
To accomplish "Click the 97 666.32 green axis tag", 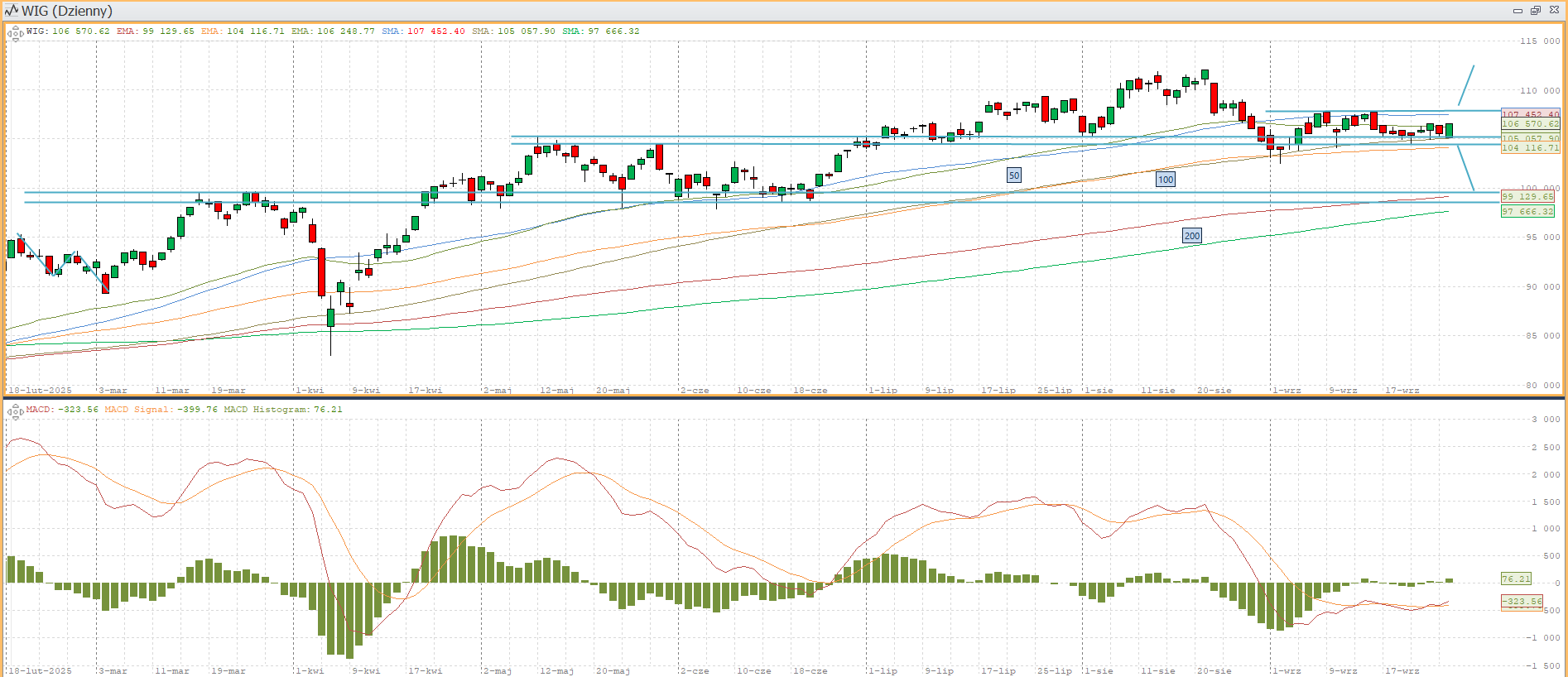I will tap(1528, 212).
